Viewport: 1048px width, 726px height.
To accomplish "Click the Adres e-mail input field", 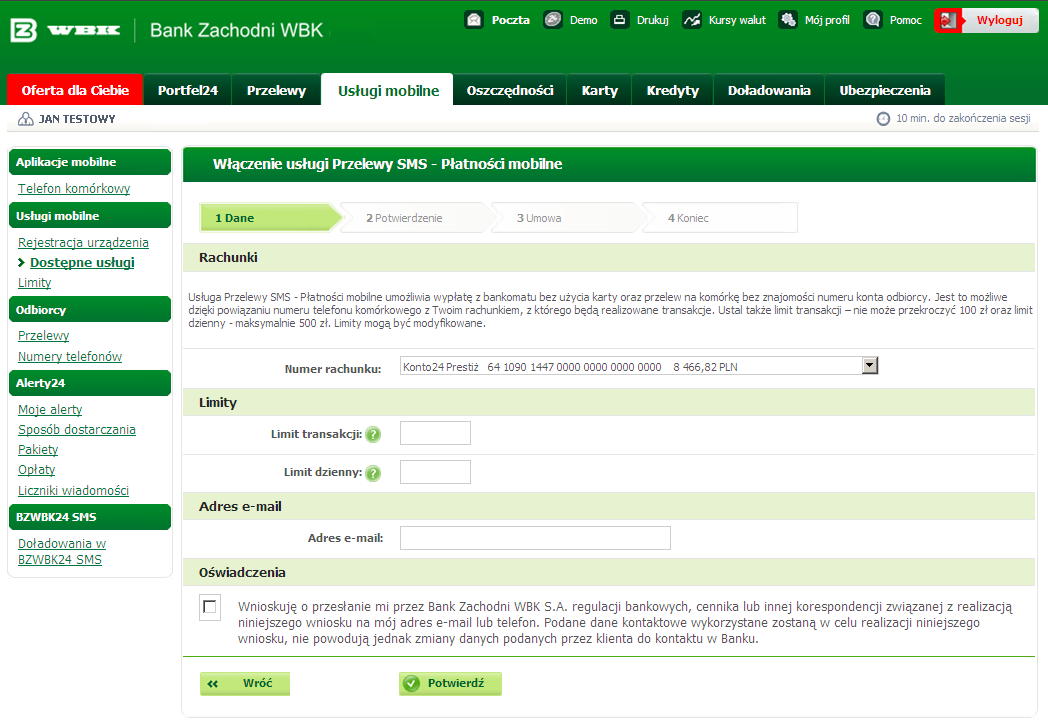I will coord(535,537).
